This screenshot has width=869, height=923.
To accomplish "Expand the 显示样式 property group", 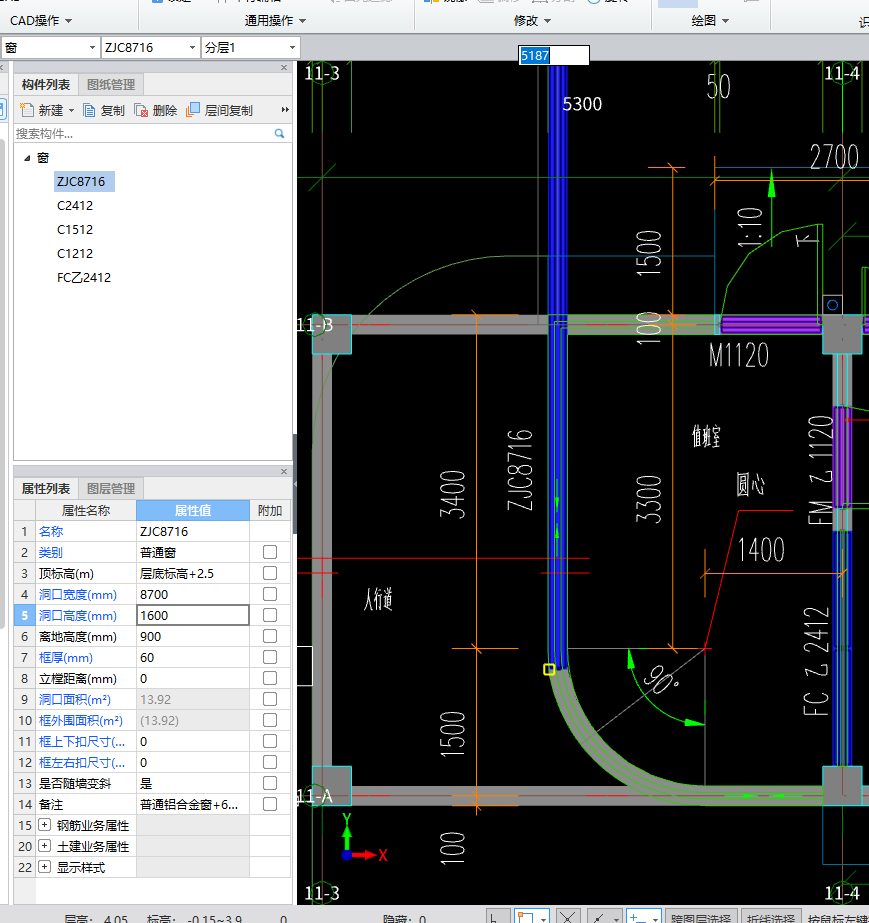I will click(44, 866).
